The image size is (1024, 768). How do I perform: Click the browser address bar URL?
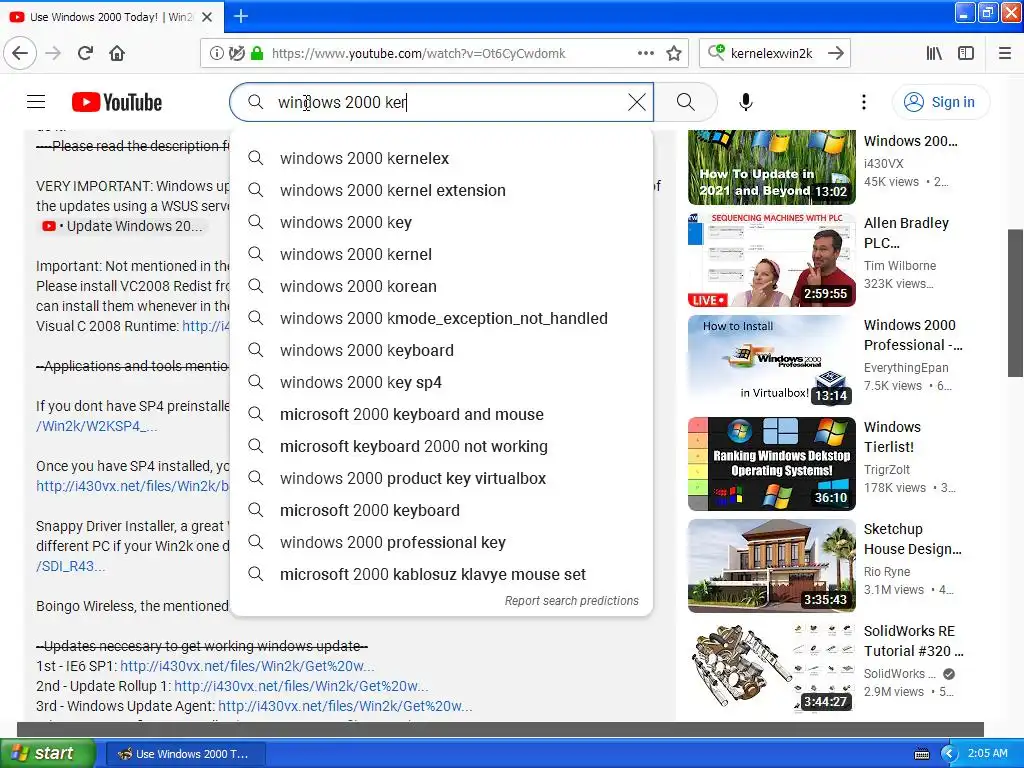pyautogui.click(x=419, y=54)
